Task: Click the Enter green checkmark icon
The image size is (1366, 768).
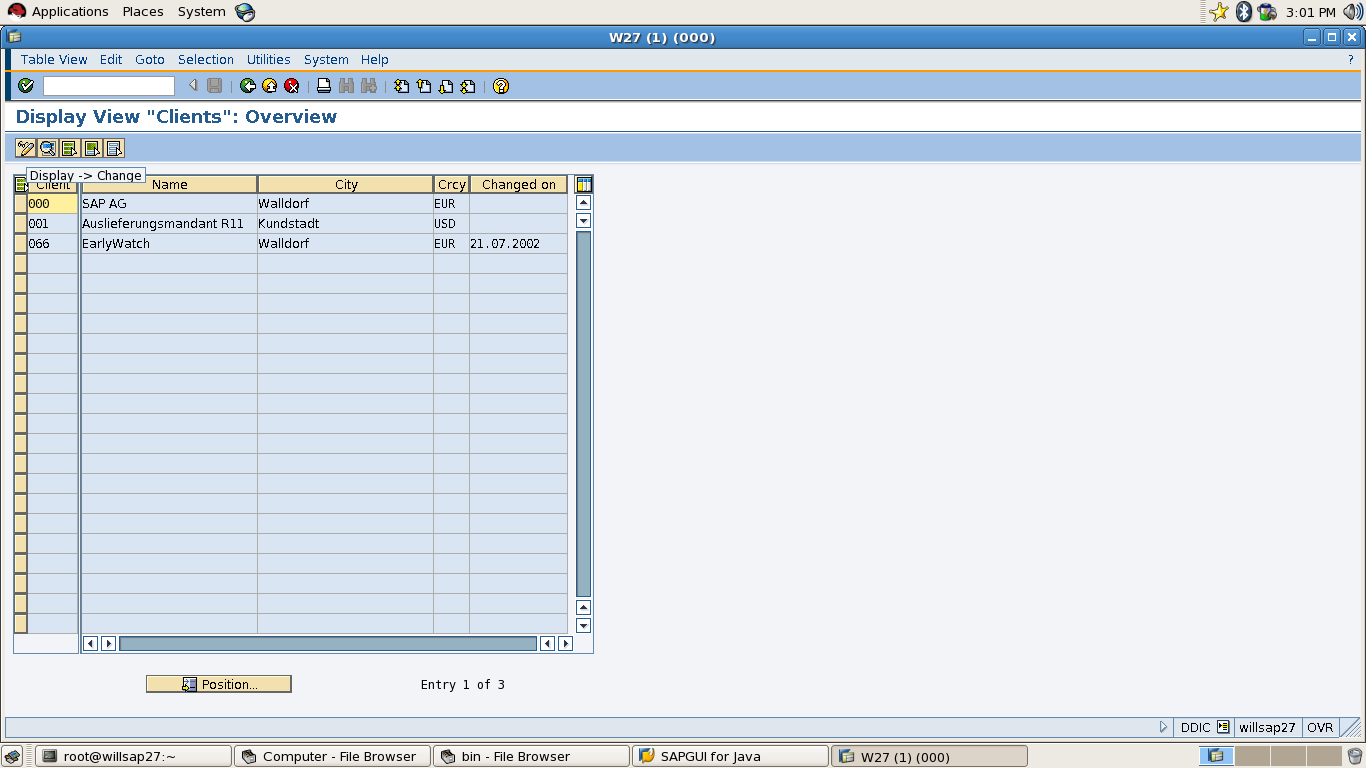Action: coord(25,86)
